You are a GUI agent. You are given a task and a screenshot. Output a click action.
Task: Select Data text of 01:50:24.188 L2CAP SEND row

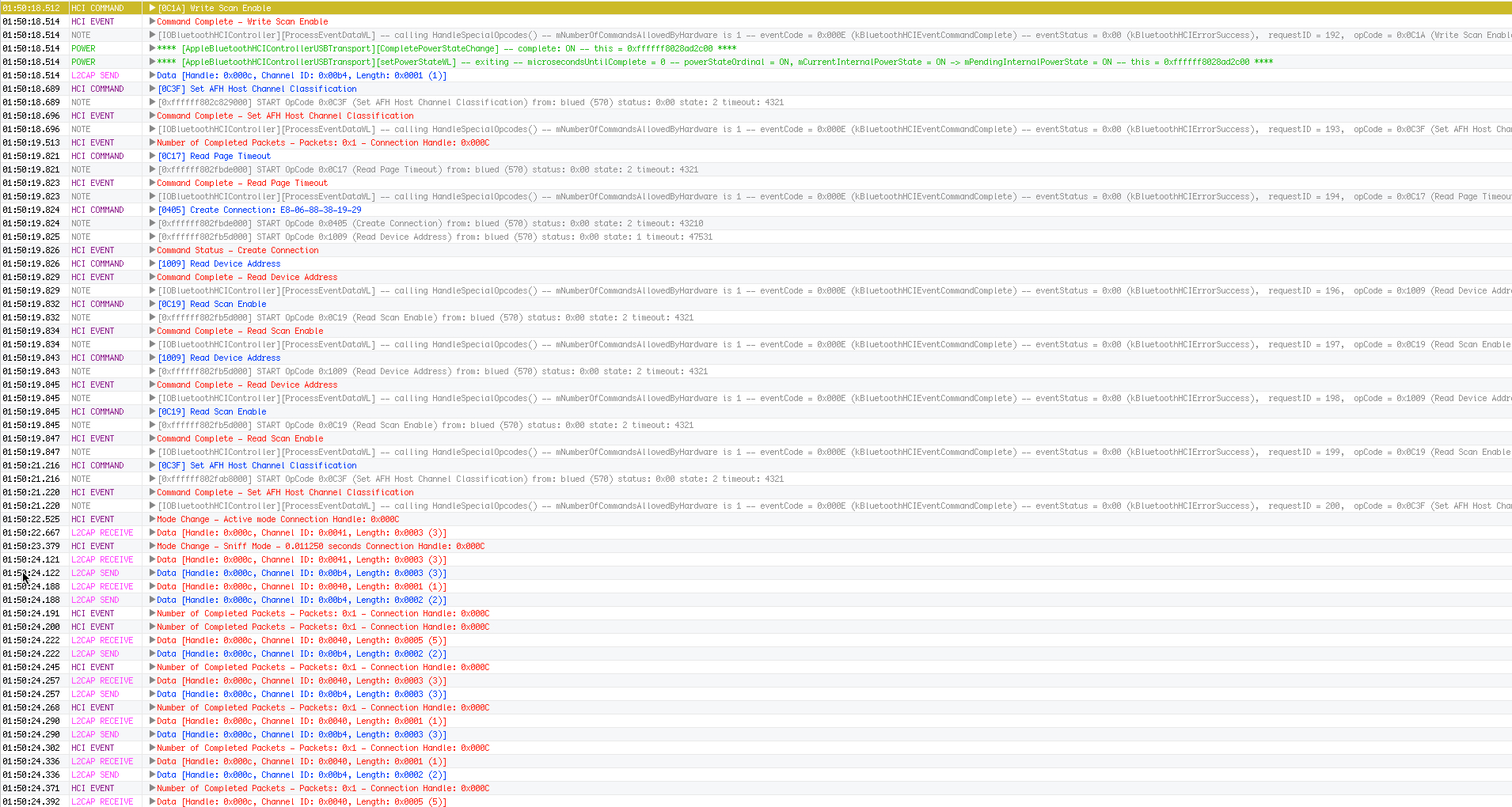(x=302, y=600)
